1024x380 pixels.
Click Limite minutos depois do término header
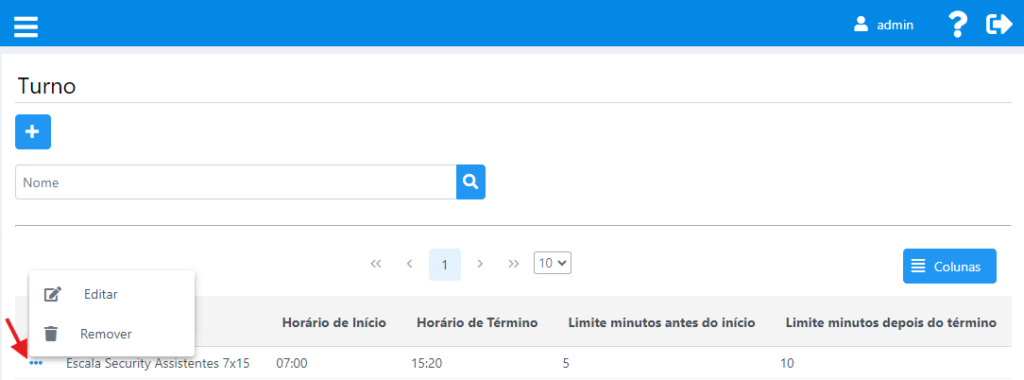tap(891, 323)
